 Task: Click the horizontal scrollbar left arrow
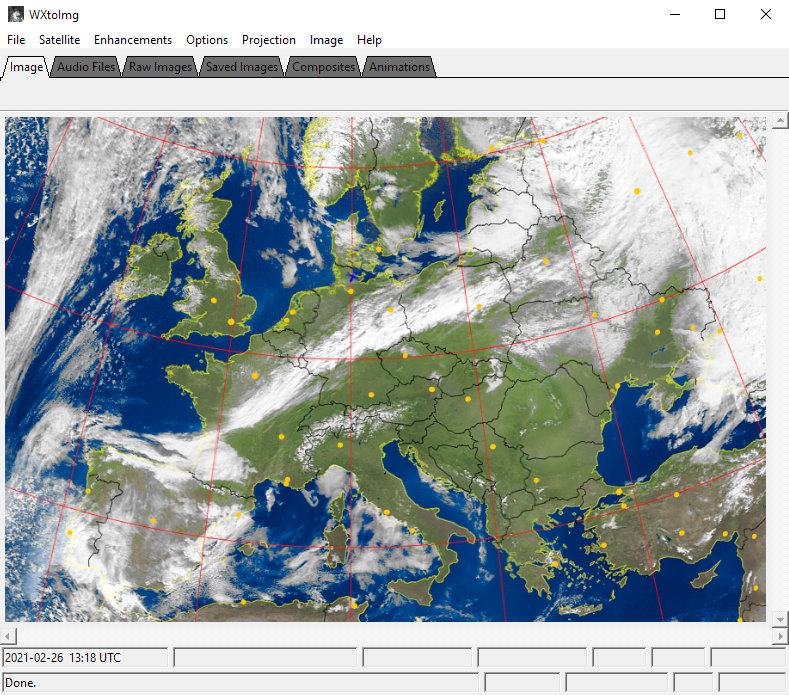coord(10,636)
